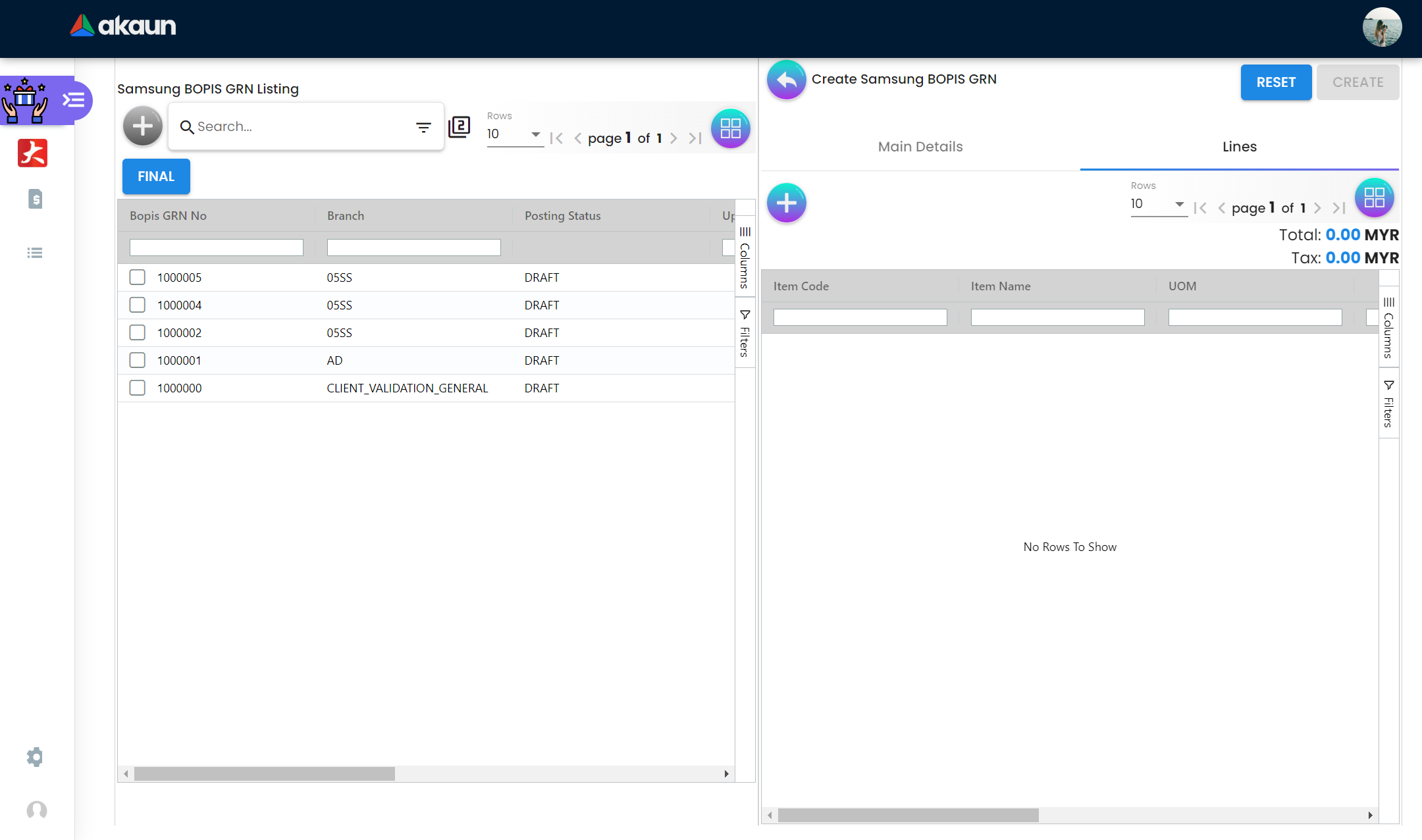Open the red Acrobat-style sidebar icon
The width and height of the screenshot is (1422, 840).
pos(33,153)
